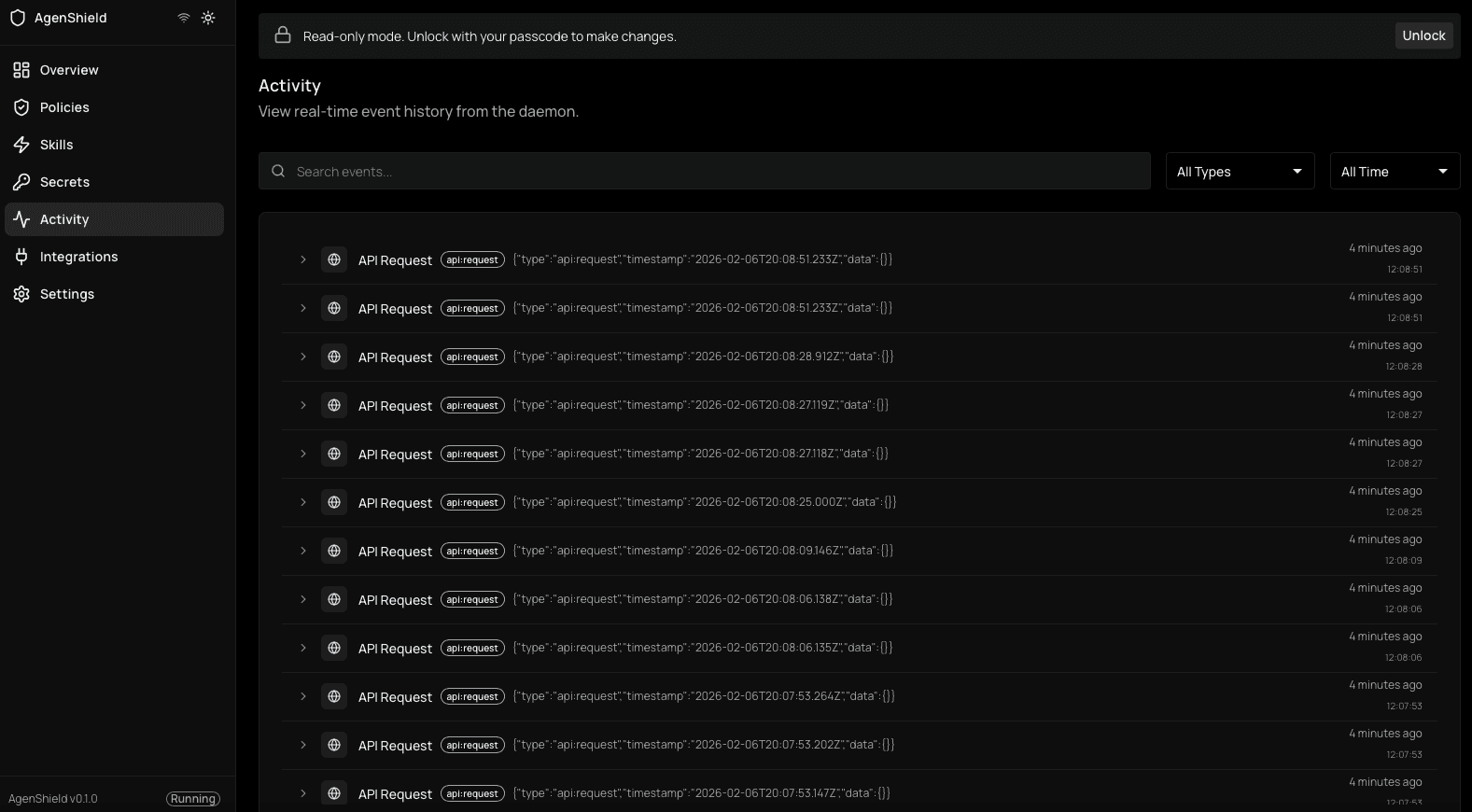
Task: Go to Policies section
Action: pyautogui.click(x=114, y=107)
